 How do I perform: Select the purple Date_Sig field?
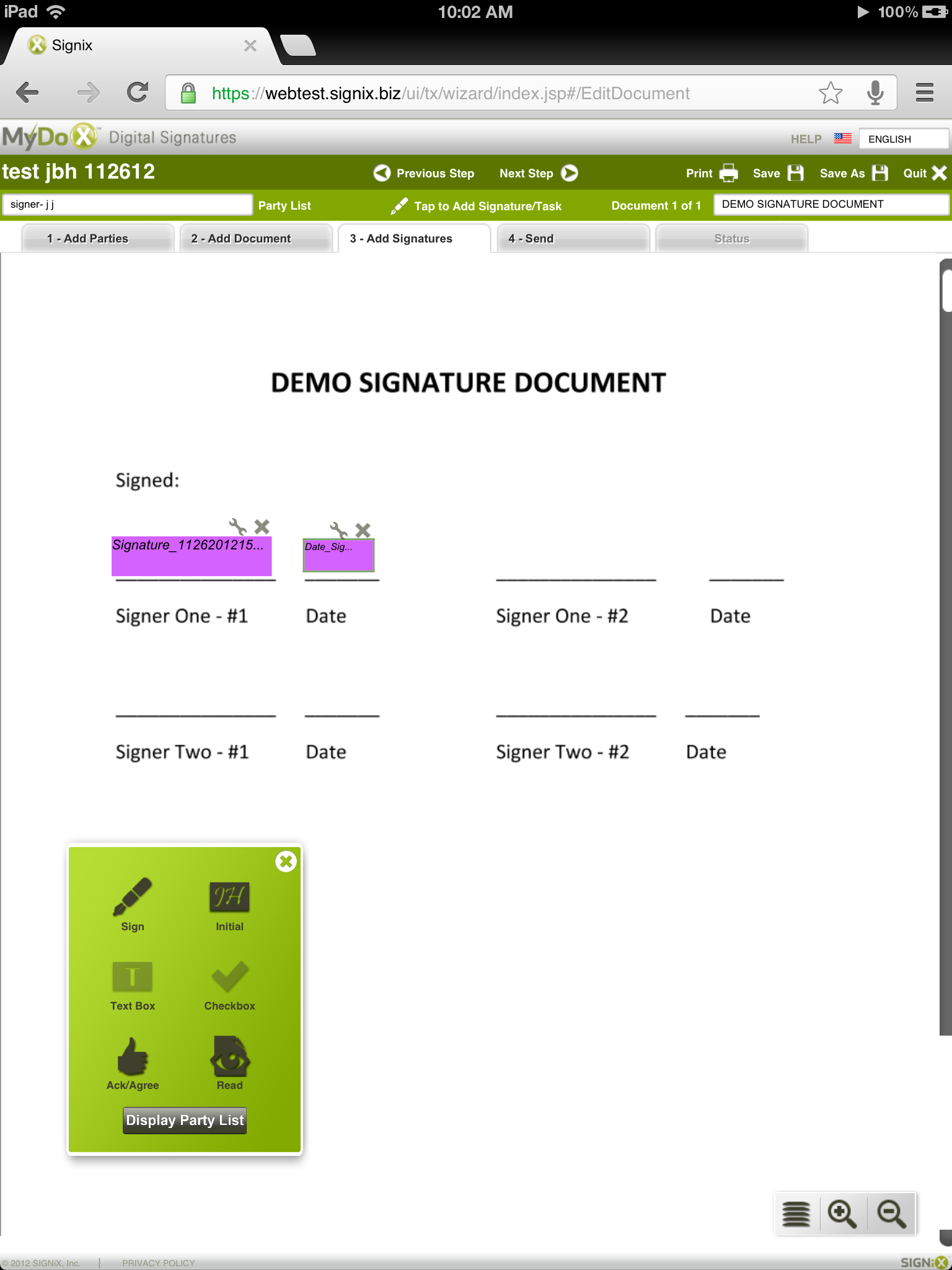coord(338,555)
